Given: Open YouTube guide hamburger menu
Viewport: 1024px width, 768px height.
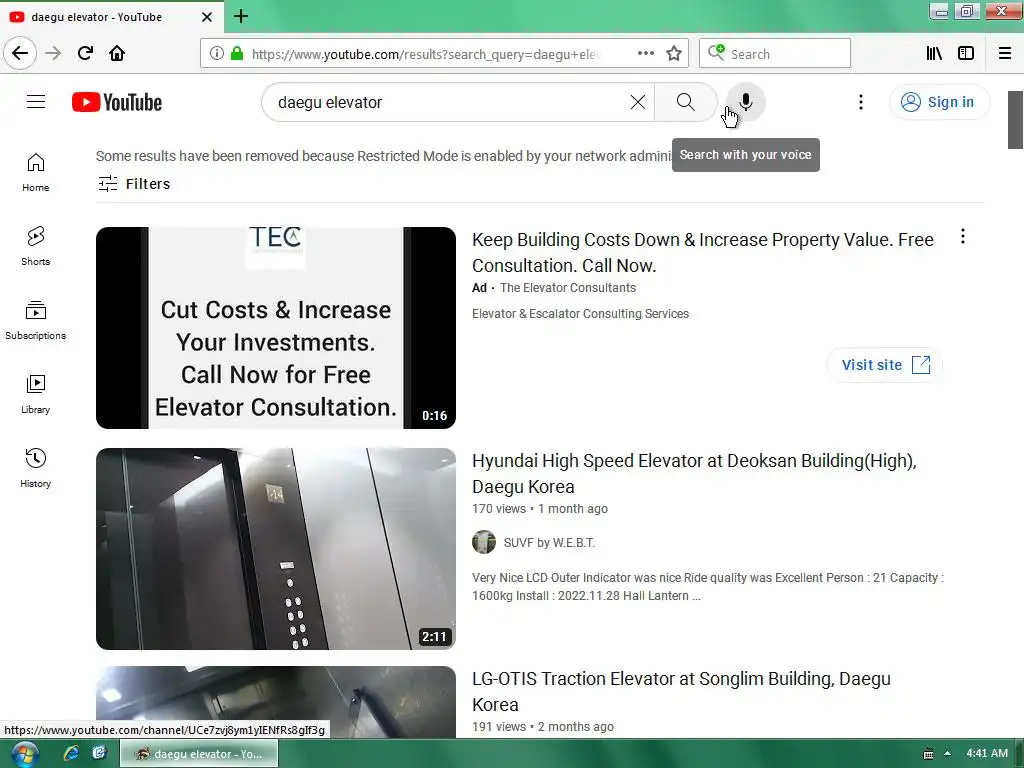Looking at the screenshot, I should click(x=36, y=102).
